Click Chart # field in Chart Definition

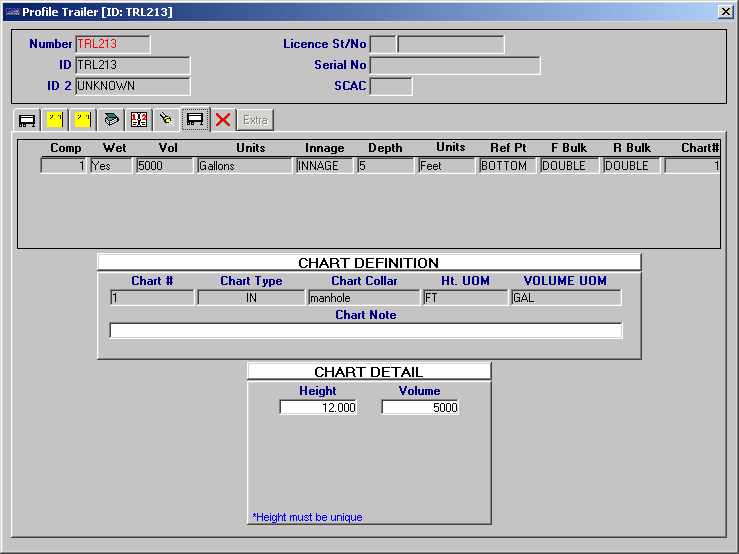tap(152, 298)
